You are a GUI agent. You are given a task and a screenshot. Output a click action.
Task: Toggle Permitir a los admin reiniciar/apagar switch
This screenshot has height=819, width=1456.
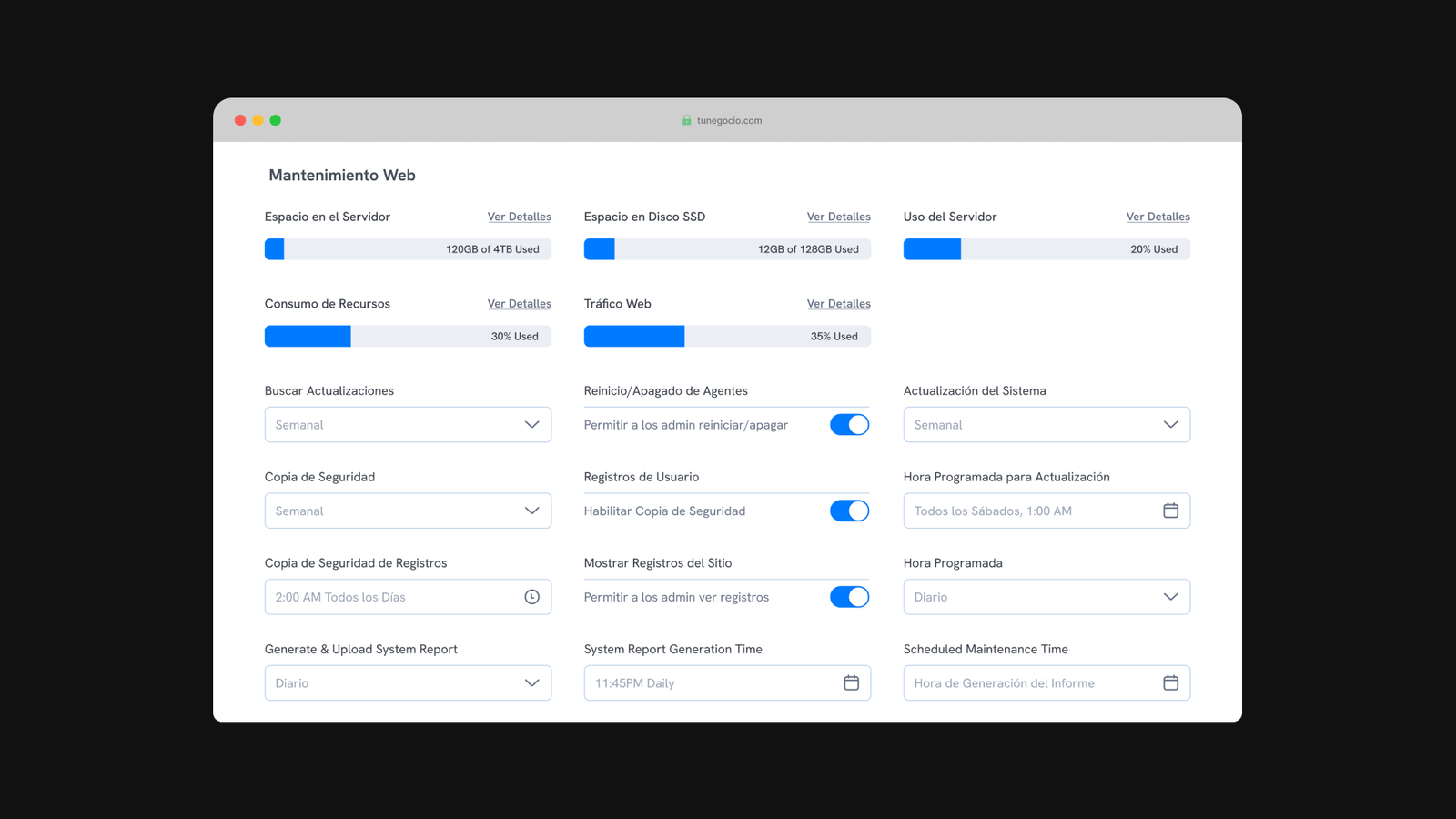point(849,425)
